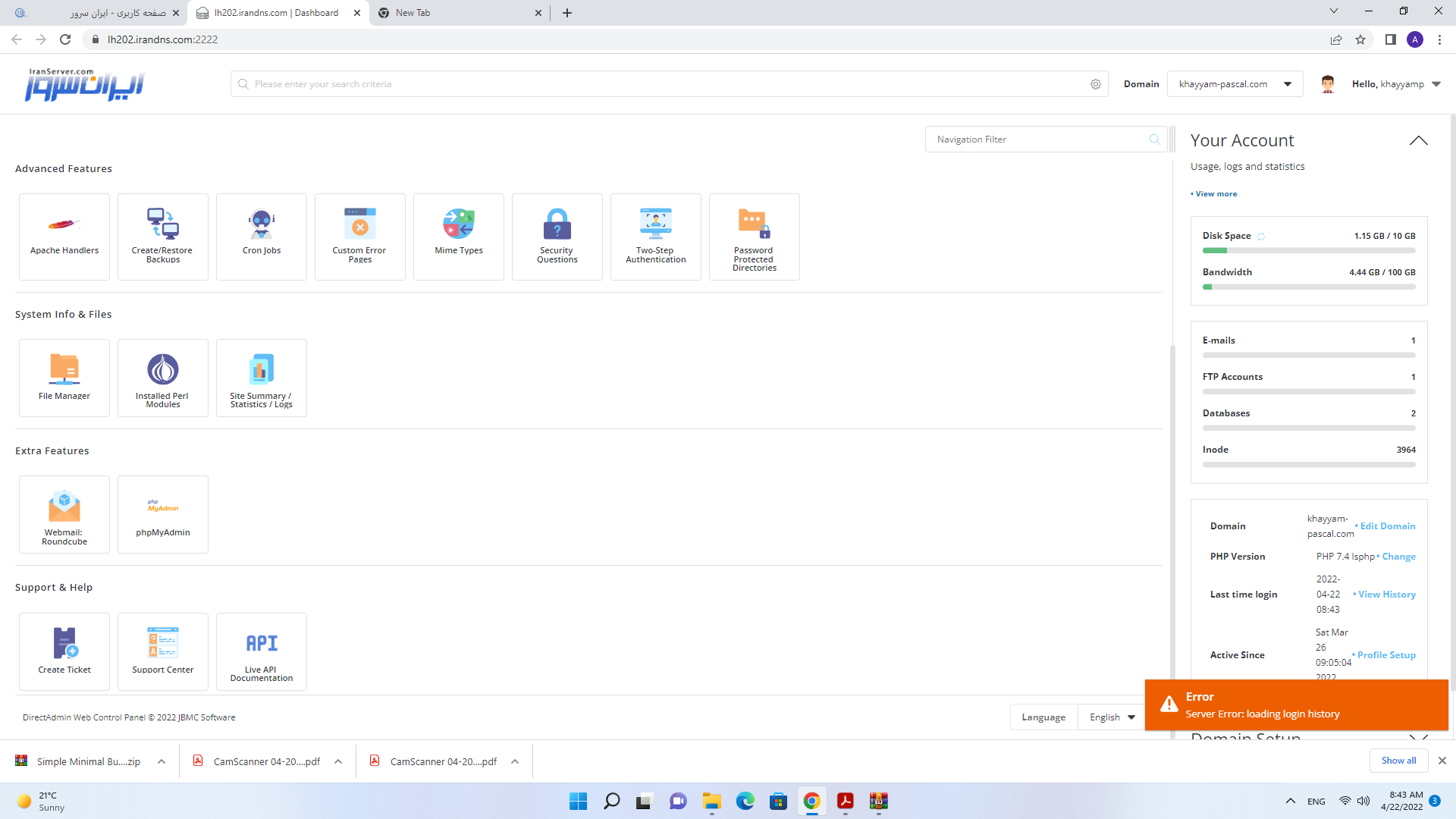The width and height of the screenshot is (1456, 819).
Task: Expand the Domain selector dropdown
Action: point(1235,84)
